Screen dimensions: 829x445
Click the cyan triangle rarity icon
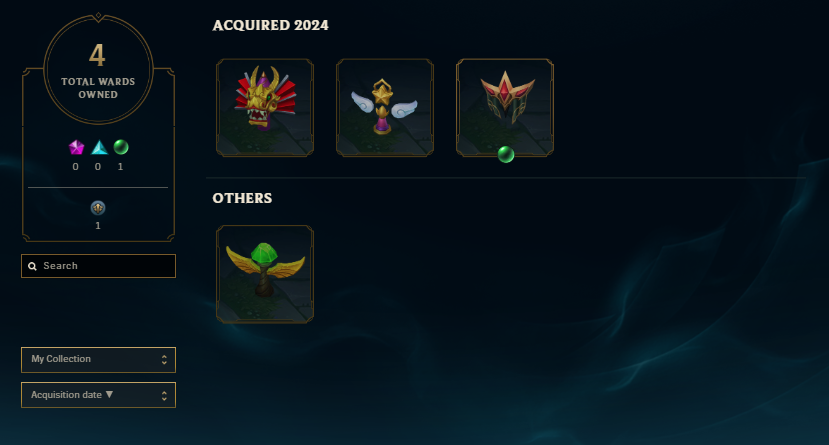(99, 147)
